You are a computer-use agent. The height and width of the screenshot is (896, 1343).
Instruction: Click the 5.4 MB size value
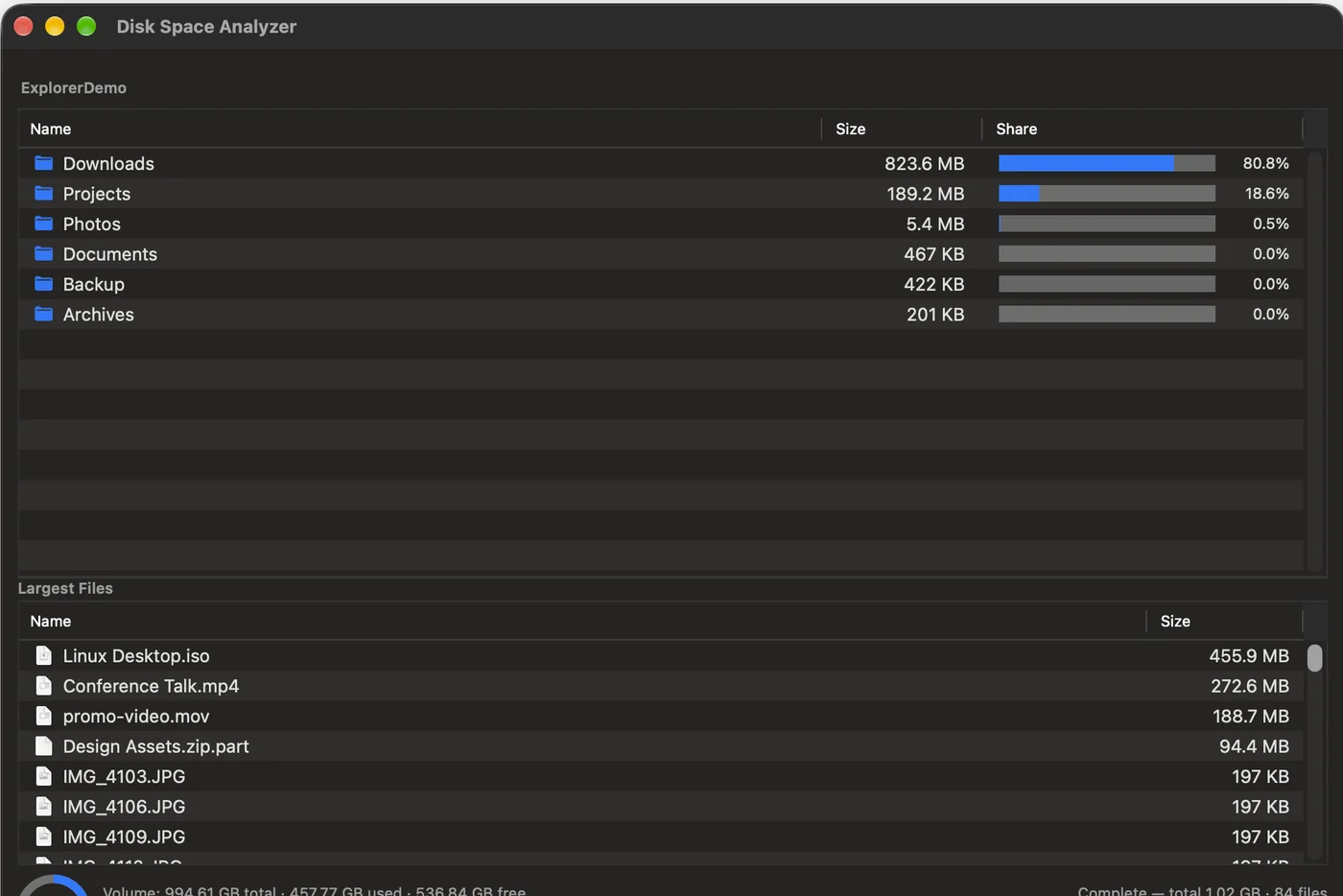(x=935, y=224)
